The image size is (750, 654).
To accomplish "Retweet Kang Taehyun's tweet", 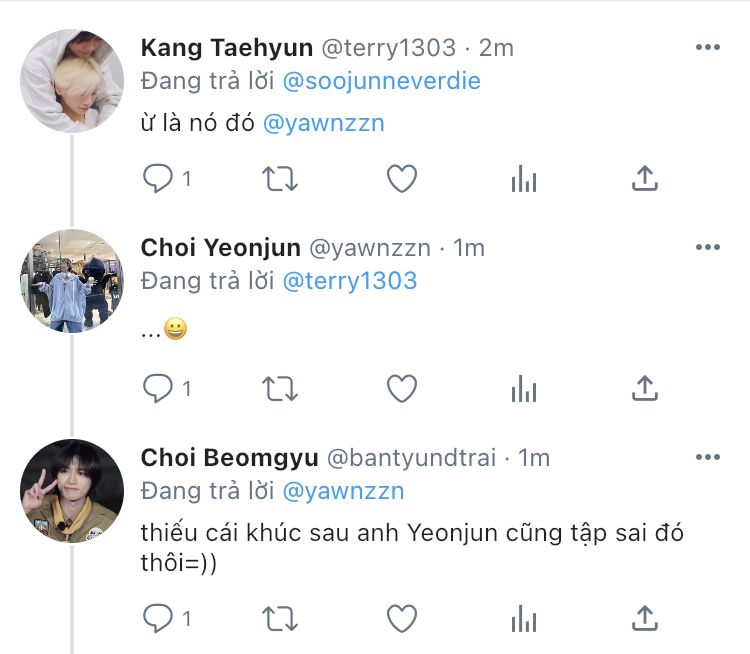I will point(280,179).
